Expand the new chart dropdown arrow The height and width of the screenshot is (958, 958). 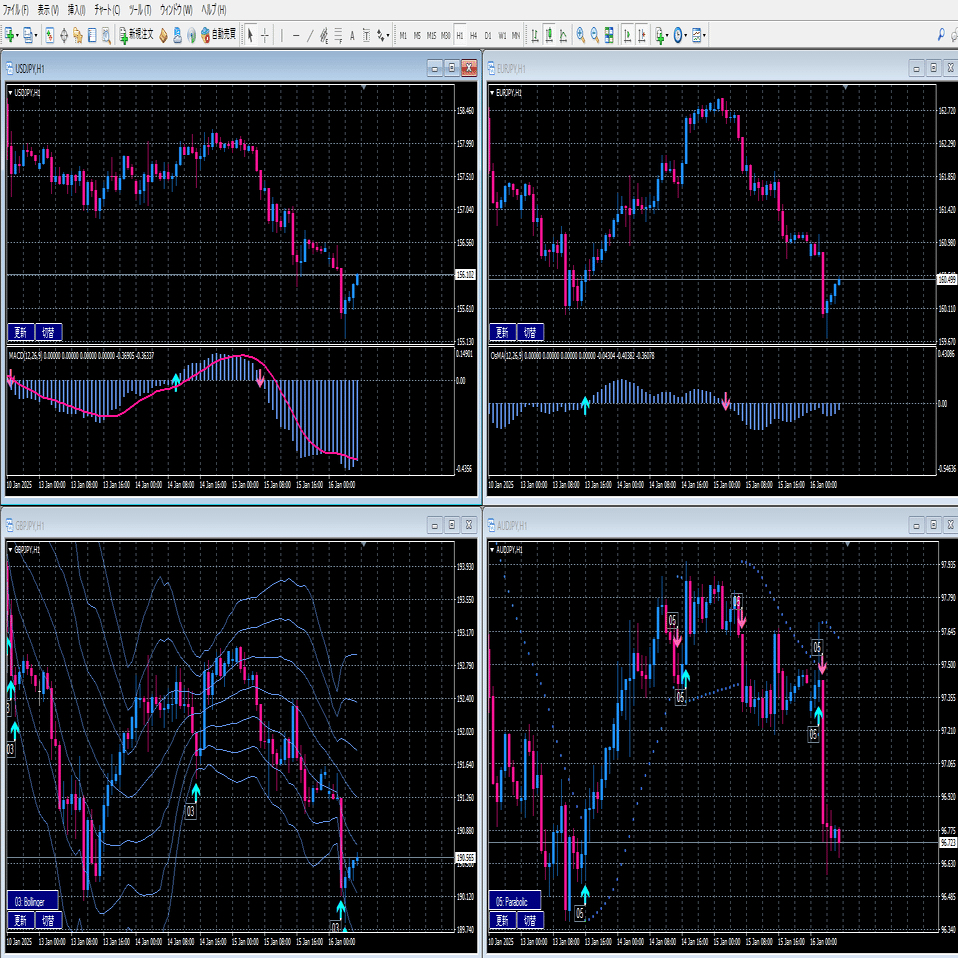(x=17, y=36)
